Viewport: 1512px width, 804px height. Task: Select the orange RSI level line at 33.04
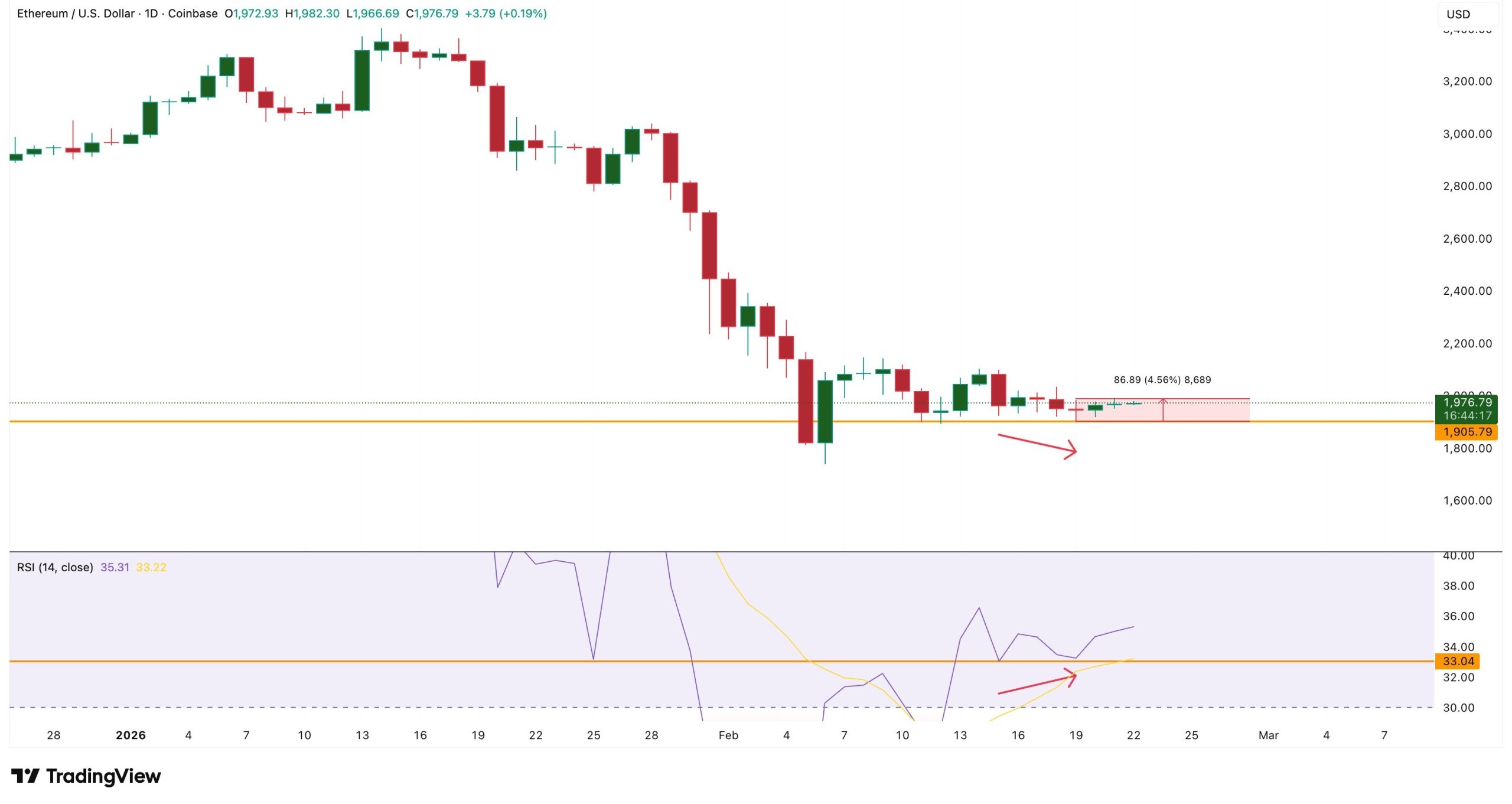[709, 661]
